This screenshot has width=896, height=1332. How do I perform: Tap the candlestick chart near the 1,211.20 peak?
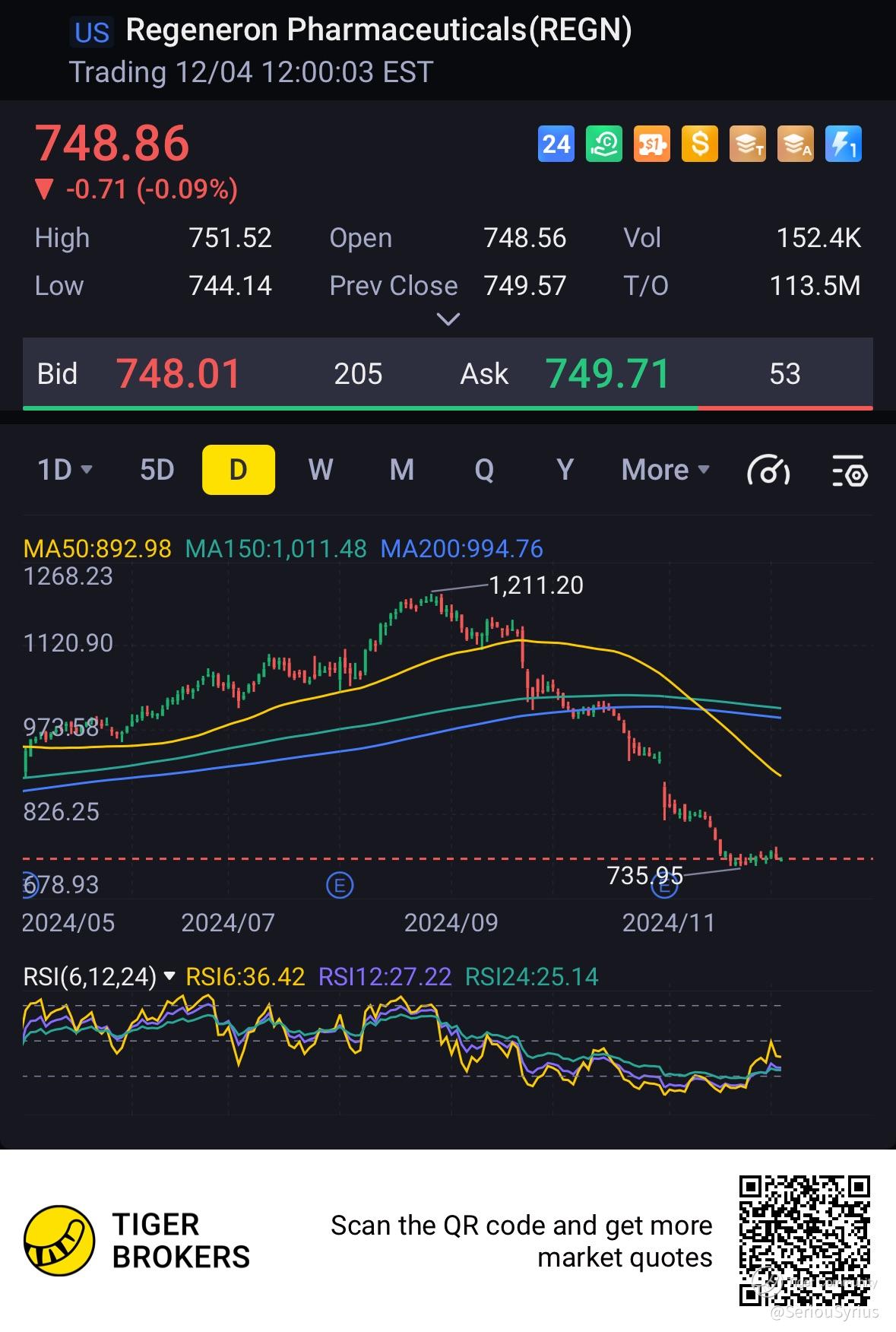[433, 599]
